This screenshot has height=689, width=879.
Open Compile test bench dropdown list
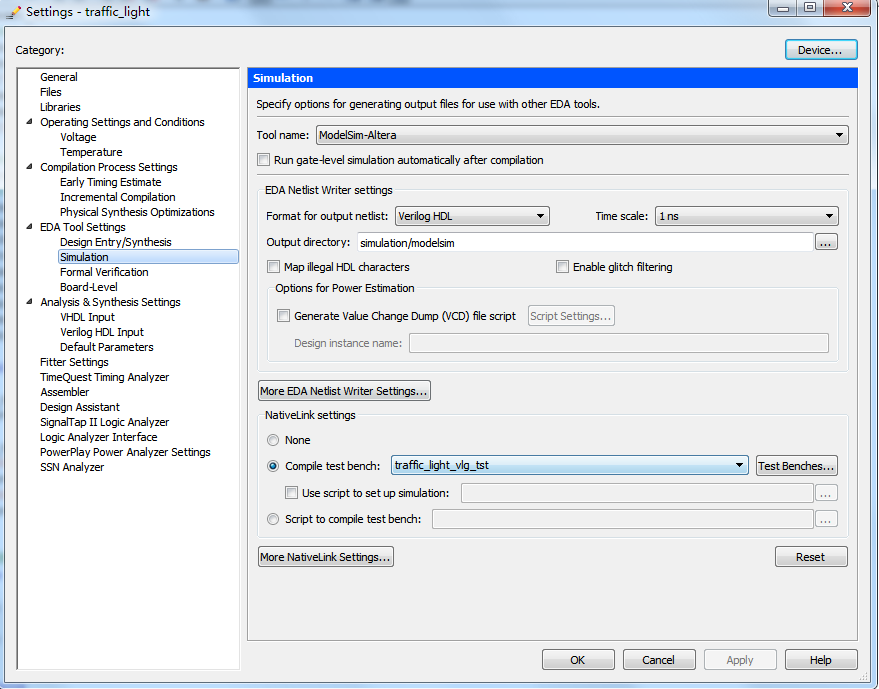(x=570, y=465)
